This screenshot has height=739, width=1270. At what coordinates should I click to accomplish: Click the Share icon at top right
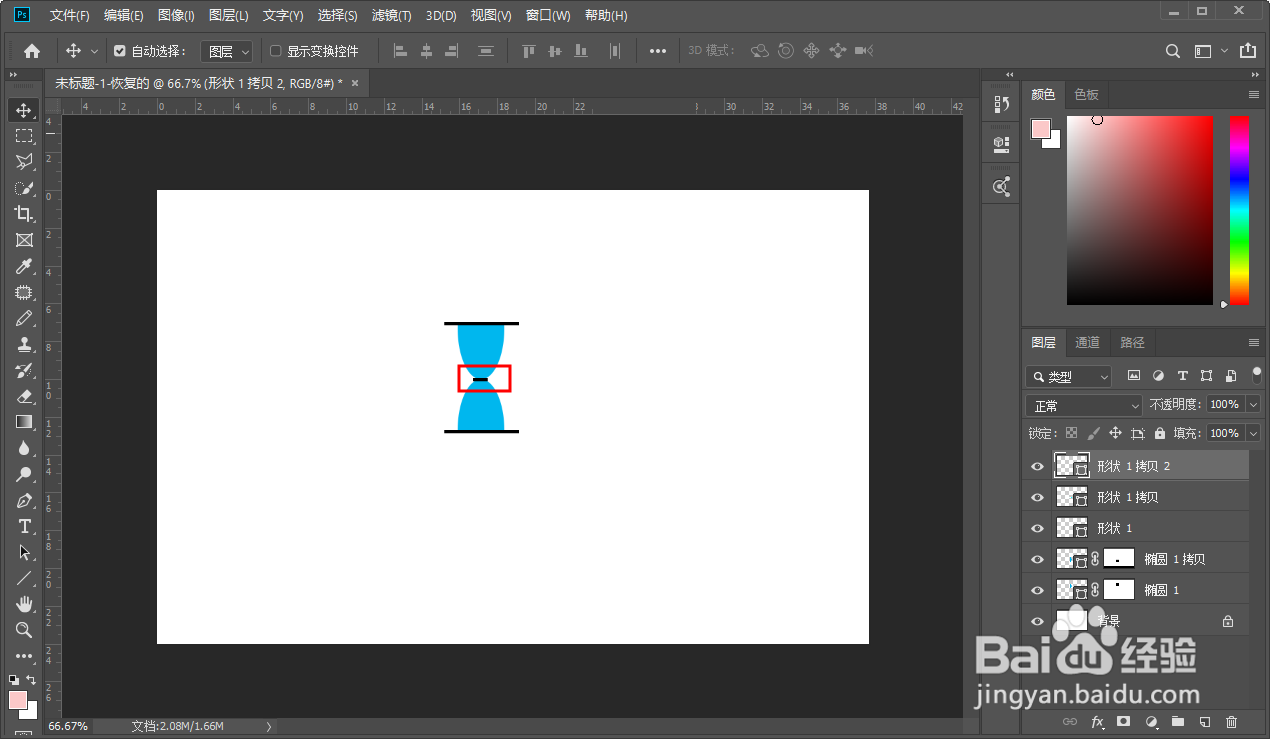[1248, 51]
